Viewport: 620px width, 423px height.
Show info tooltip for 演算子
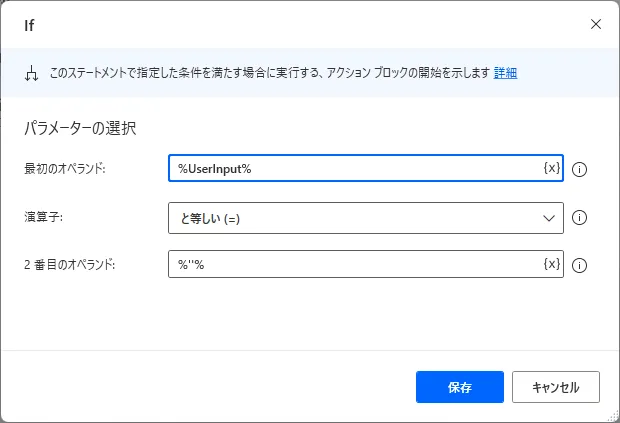click(x=579, y=217)
